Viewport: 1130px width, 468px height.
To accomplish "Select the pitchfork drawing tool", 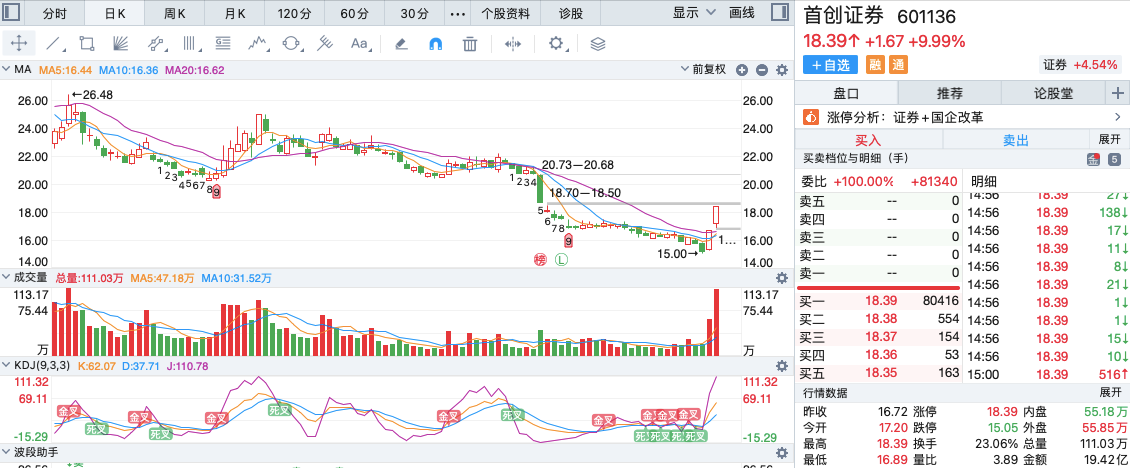I will tap(326, 43).
